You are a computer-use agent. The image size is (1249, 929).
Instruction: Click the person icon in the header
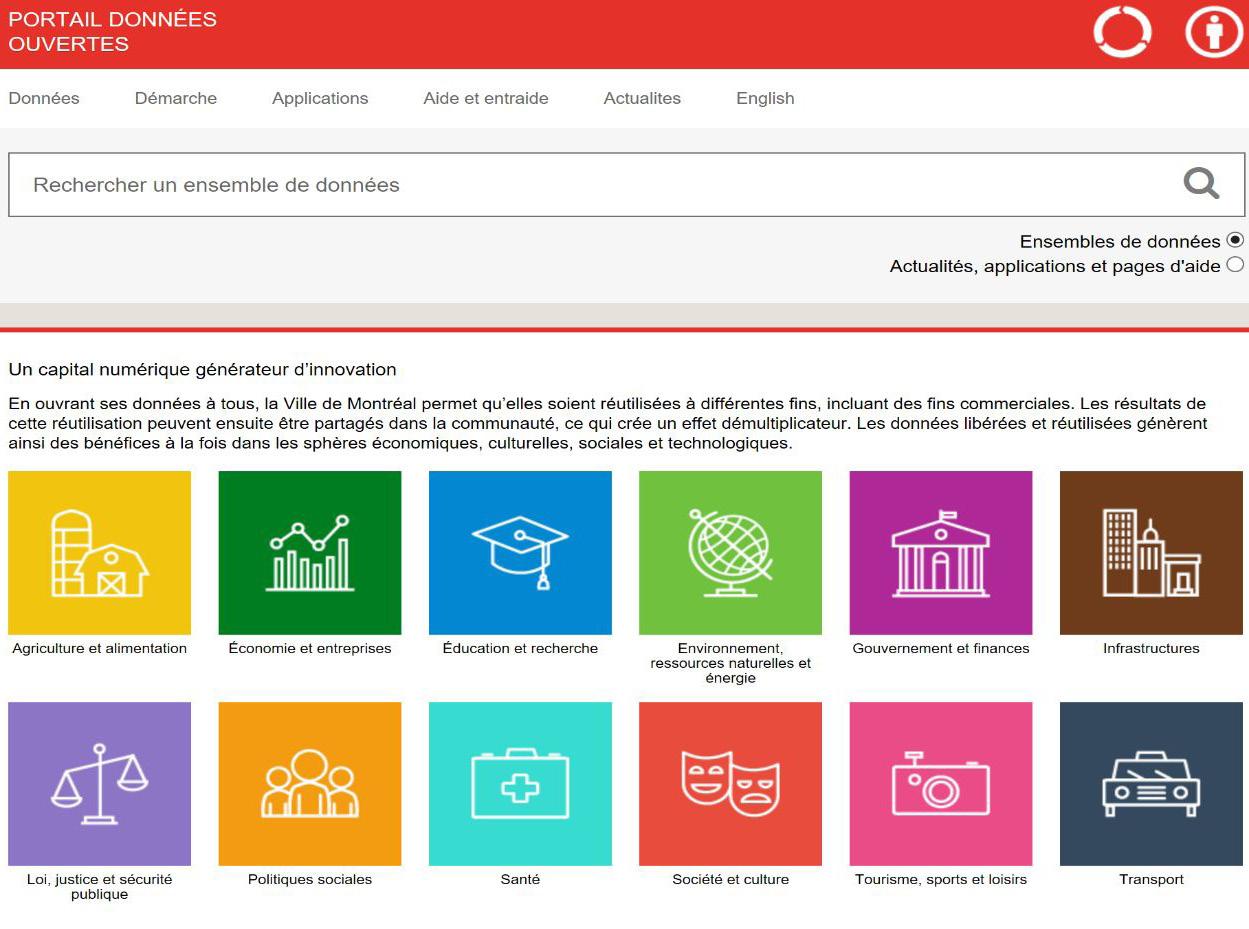[x=1214, y=32]
